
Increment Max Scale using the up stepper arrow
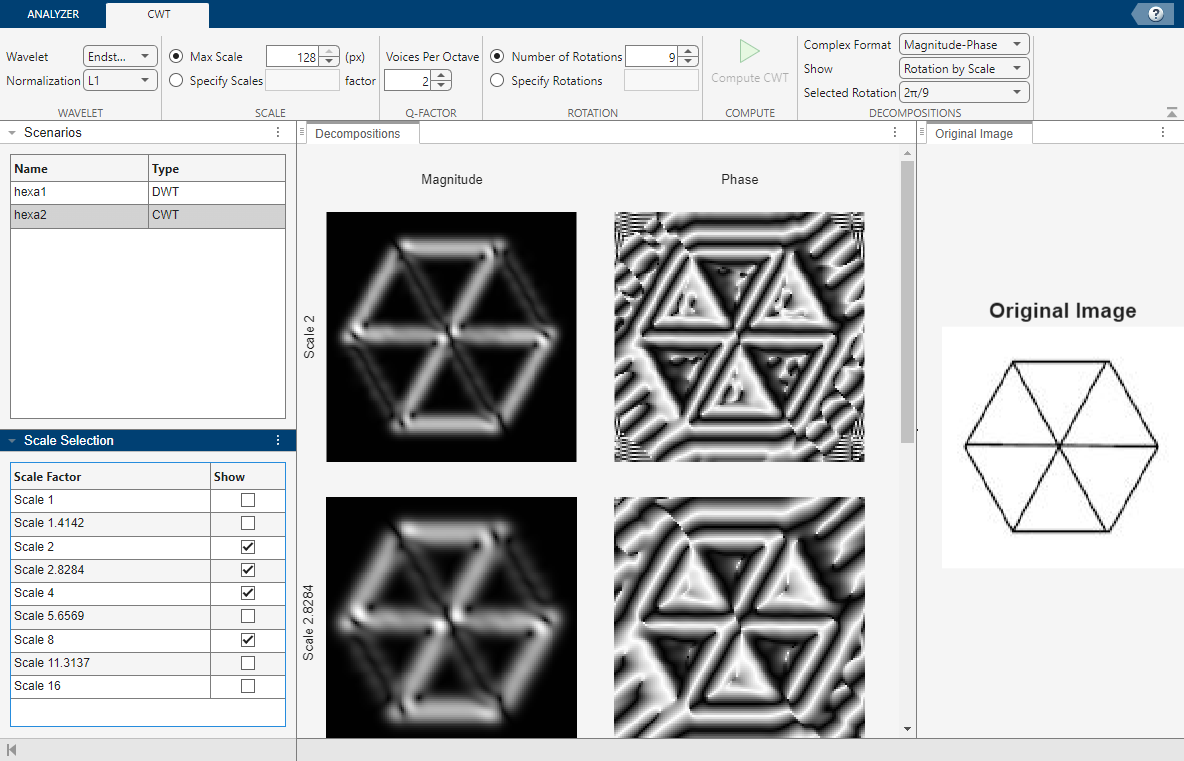[328, 51]
